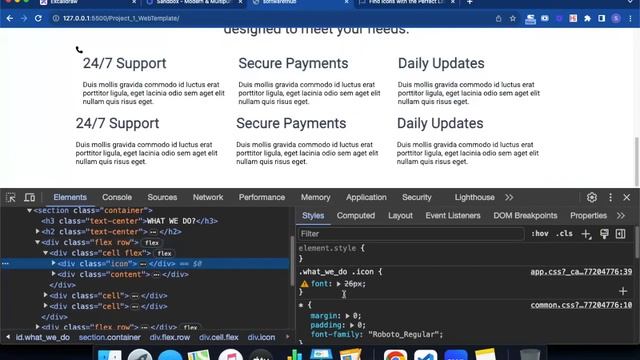The width and height of the screenshot is (640, 360).
Task: Open Trash in the Dock
Action: 530,354
